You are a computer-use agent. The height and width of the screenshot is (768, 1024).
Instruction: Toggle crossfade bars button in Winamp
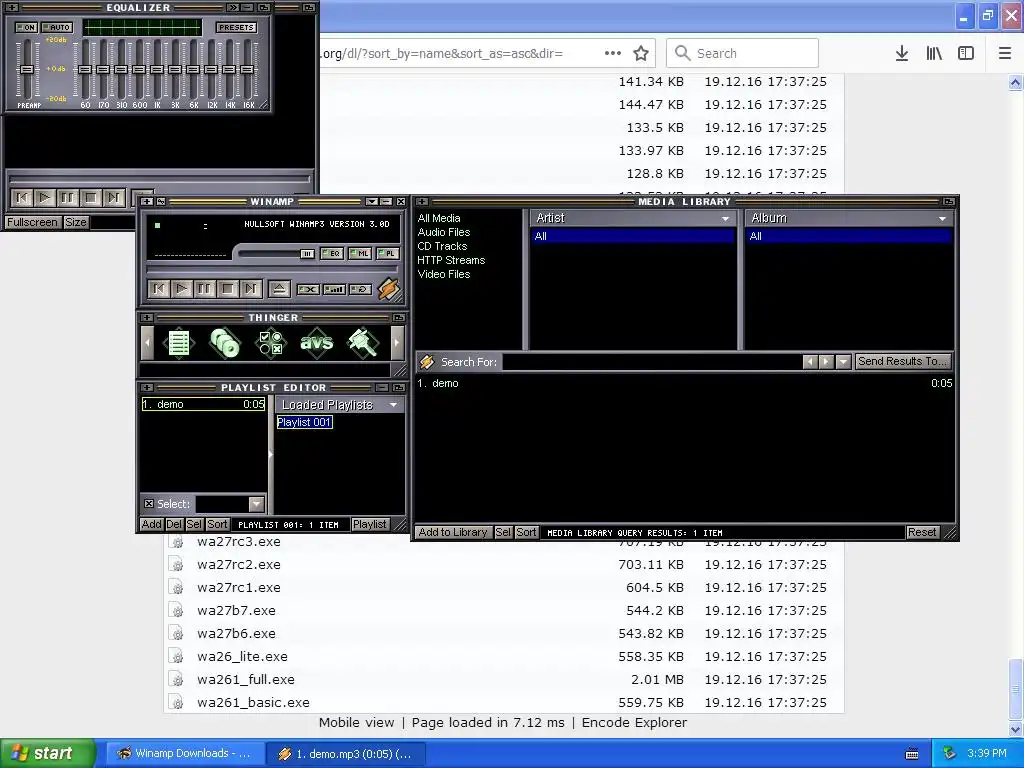tap(334, 289)
